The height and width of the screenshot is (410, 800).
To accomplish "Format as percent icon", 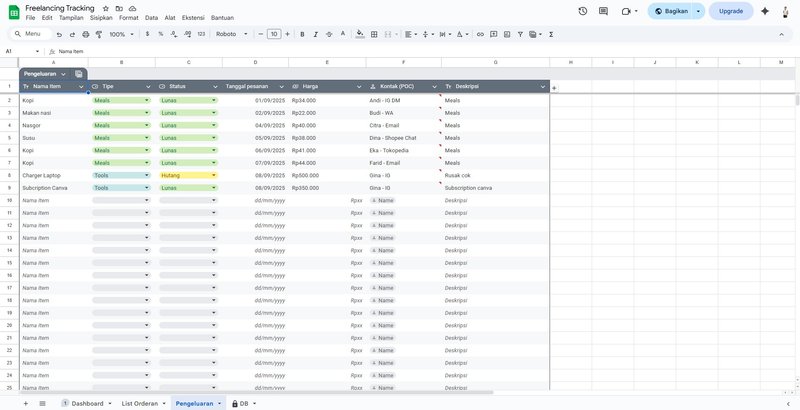I will 161,34.
